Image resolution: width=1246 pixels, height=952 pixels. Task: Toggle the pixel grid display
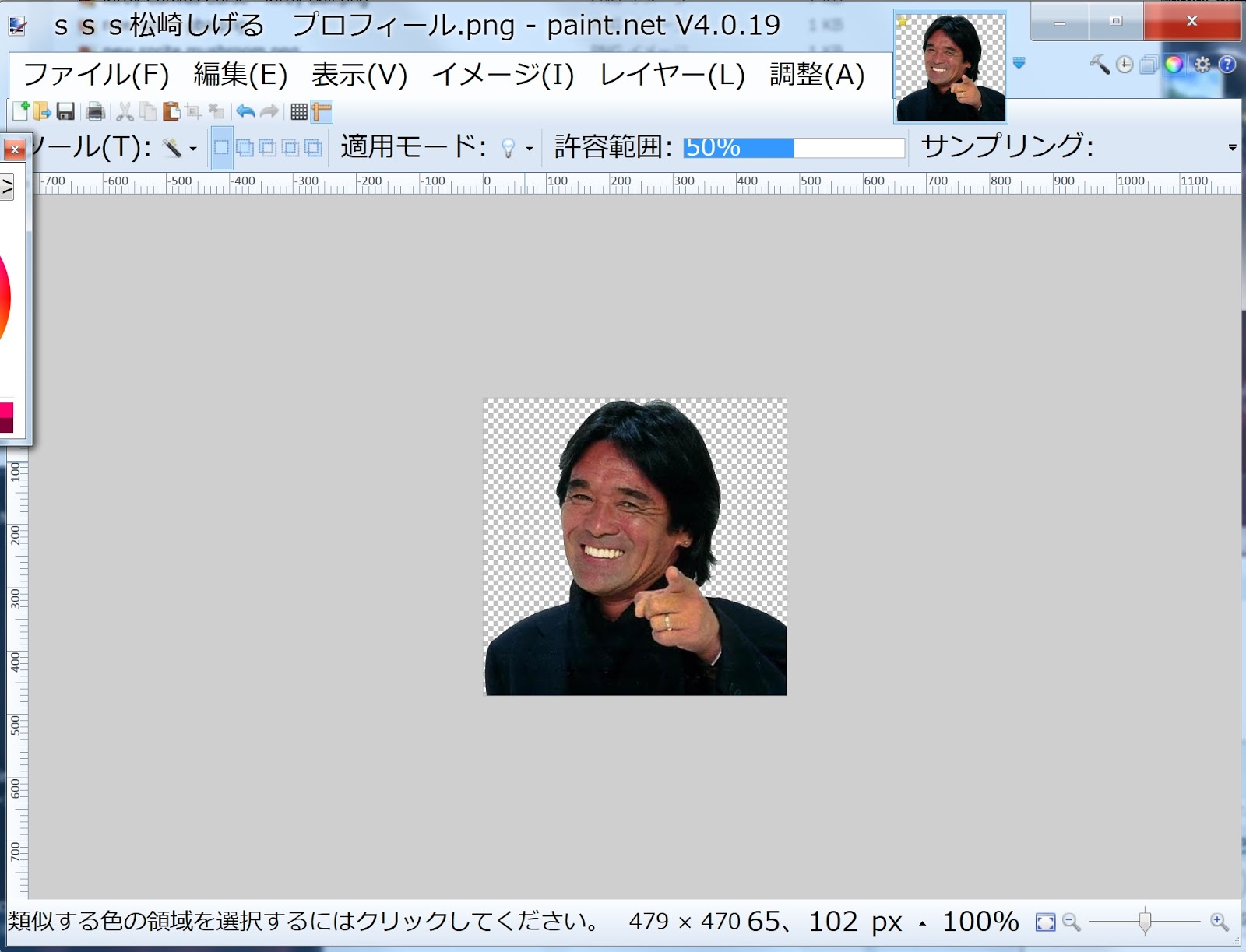300,111
